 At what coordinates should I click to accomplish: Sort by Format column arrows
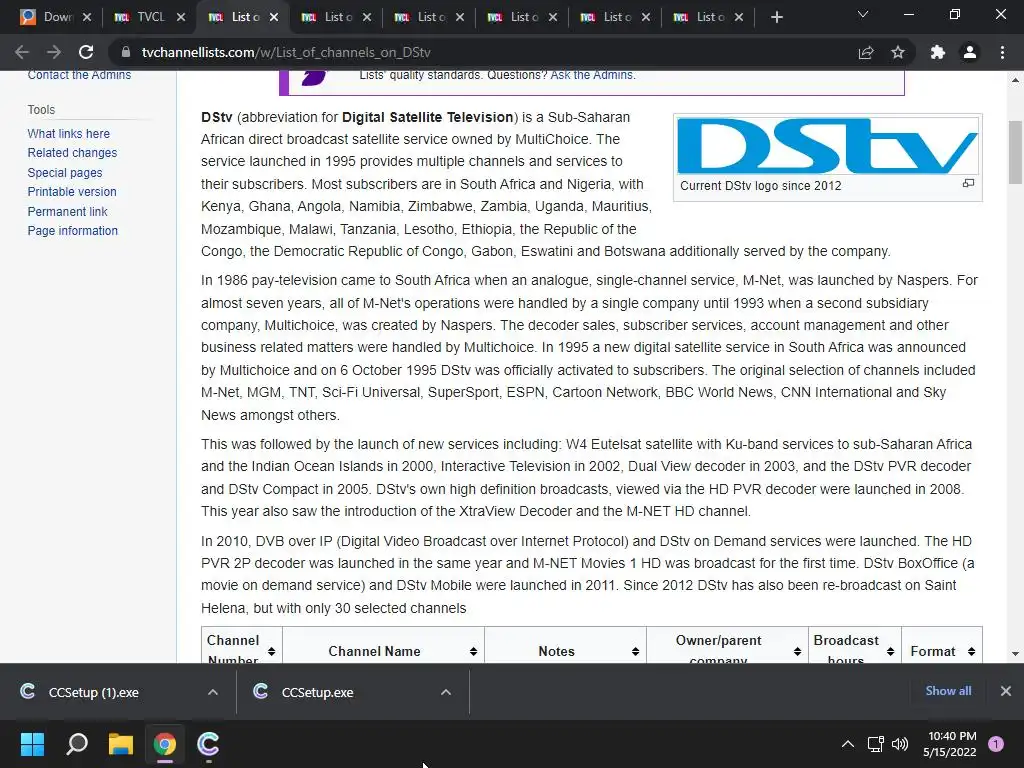972,651
